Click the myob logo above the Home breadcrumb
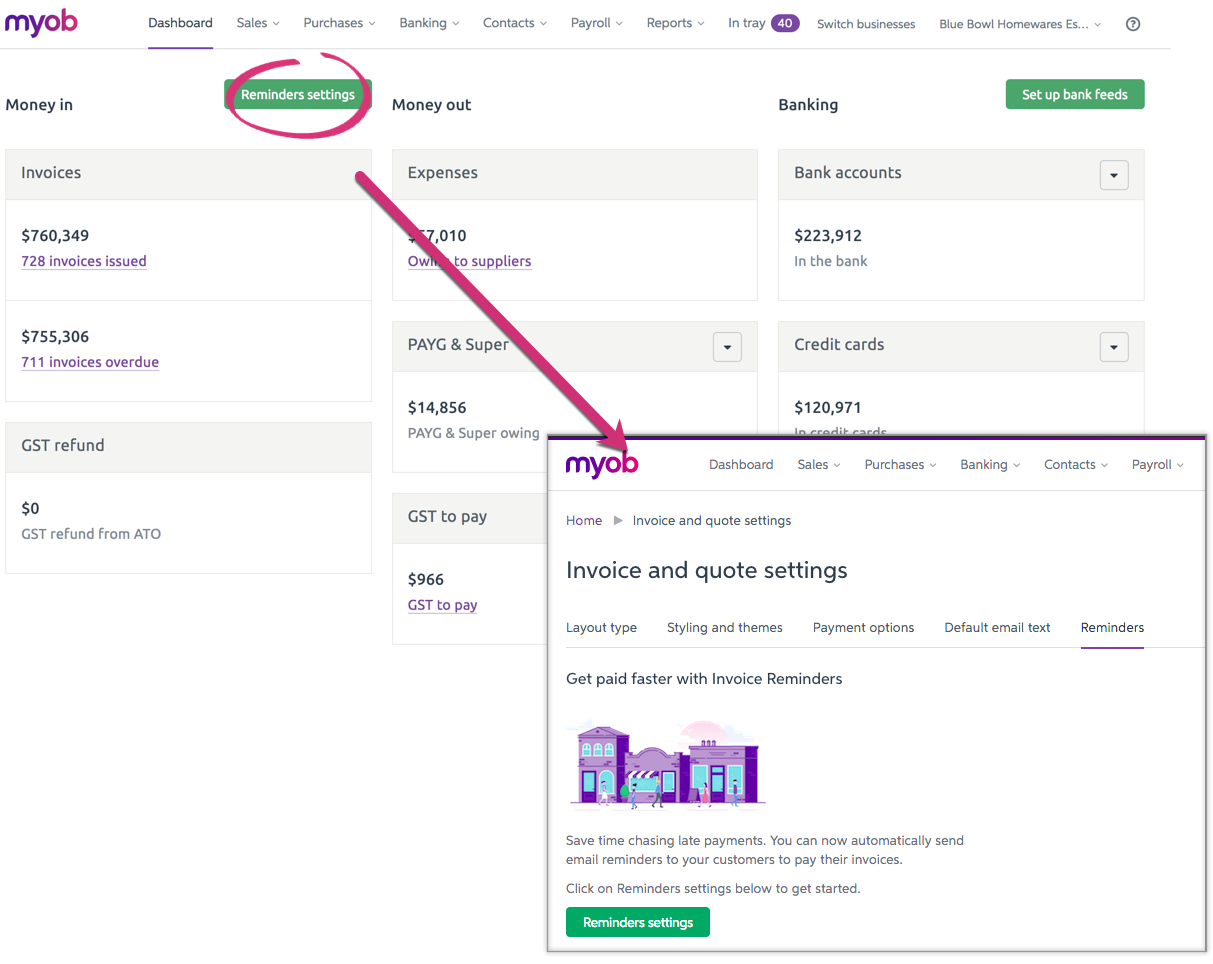This screenshot has width=1213, height=964. point(601,464)
